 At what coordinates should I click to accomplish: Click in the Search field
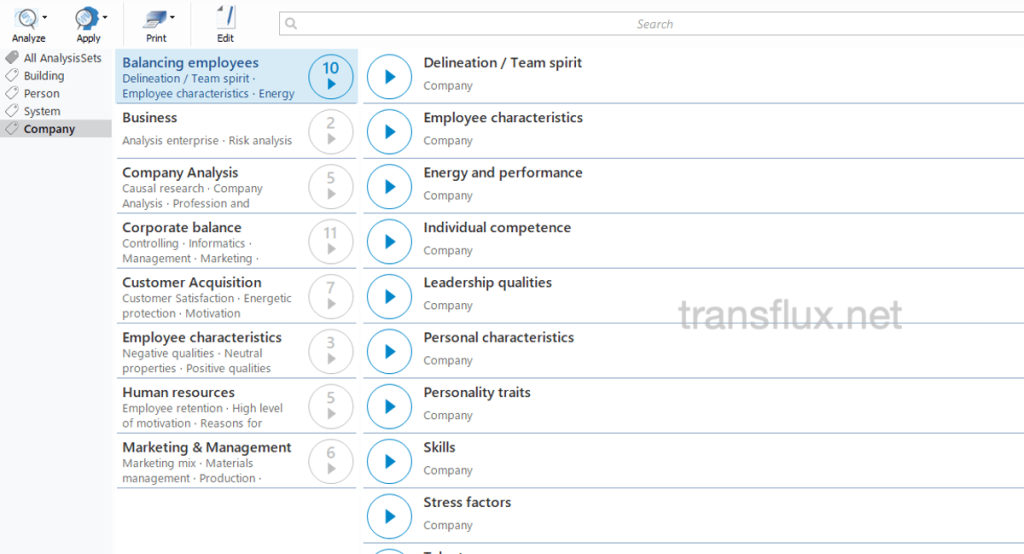(x=650, y=24)
